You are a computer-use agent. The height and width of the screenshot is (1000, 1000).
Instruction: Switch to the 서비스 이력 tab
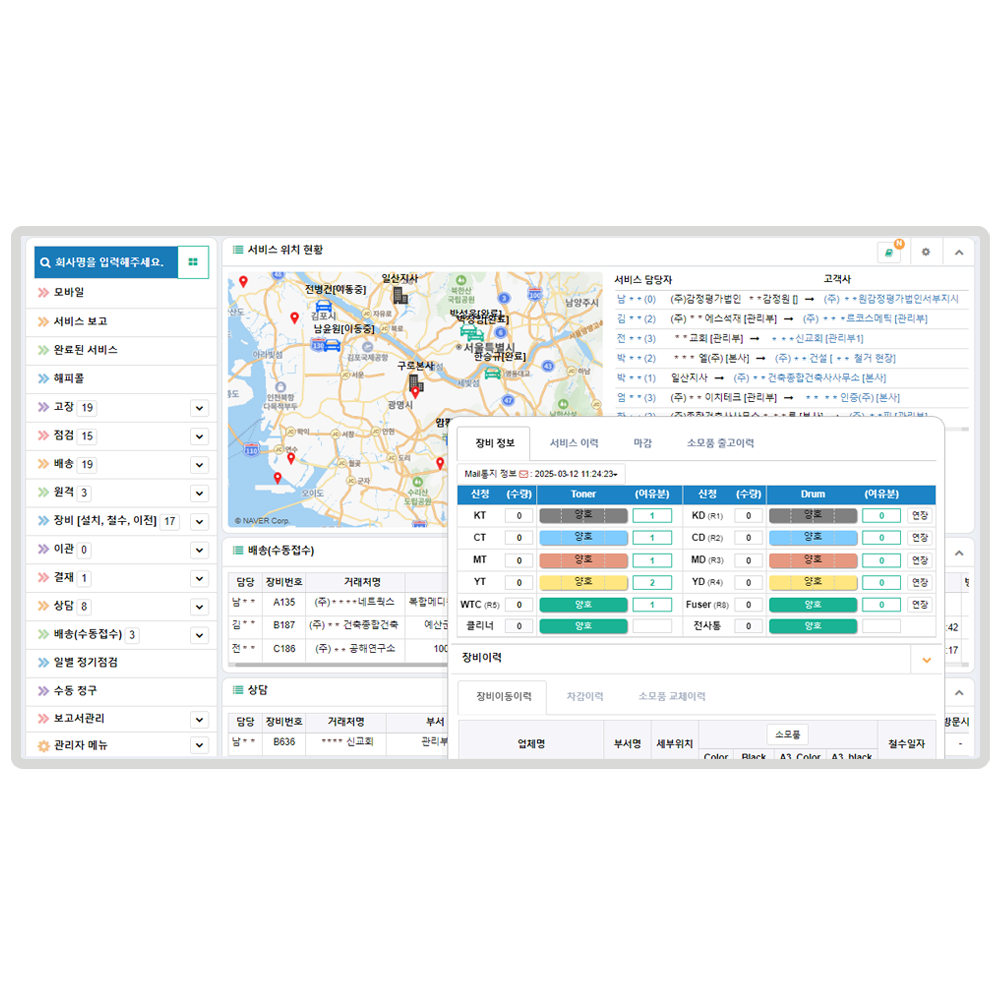(574, 443)
